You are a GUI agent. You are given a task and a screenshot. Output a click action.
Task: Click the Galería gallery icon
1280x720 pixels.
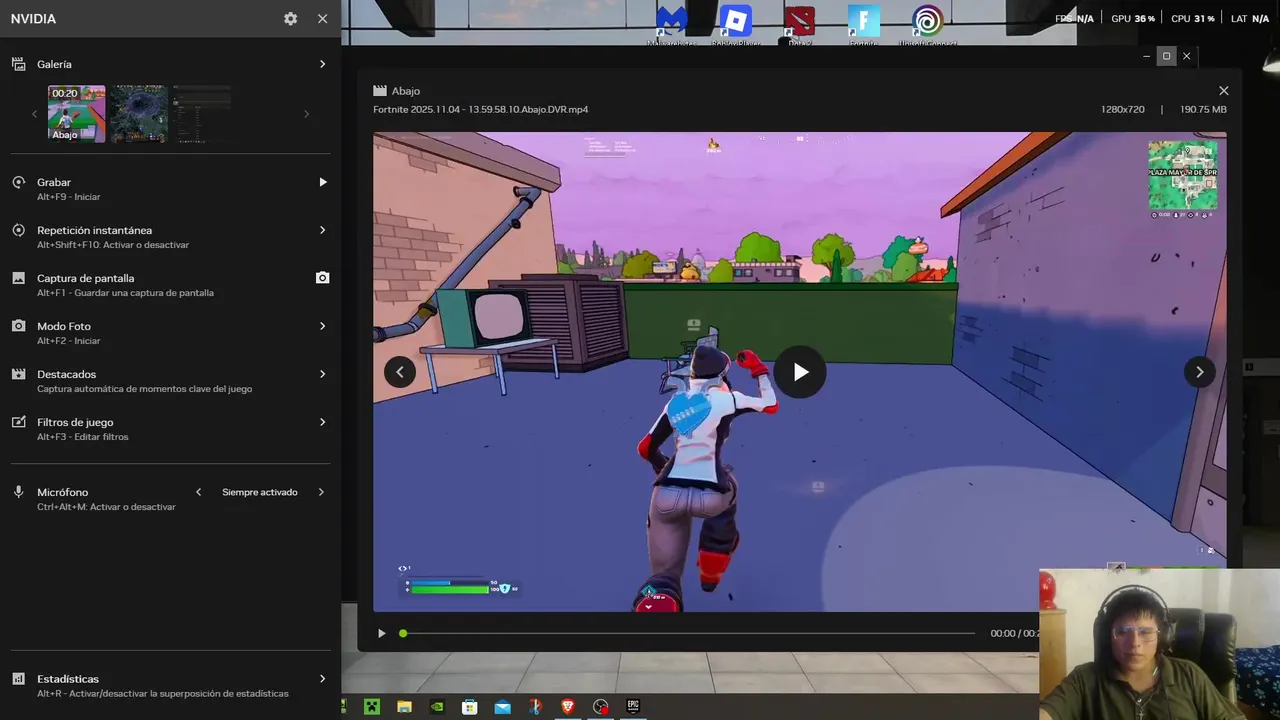click(x=18, y=64)
